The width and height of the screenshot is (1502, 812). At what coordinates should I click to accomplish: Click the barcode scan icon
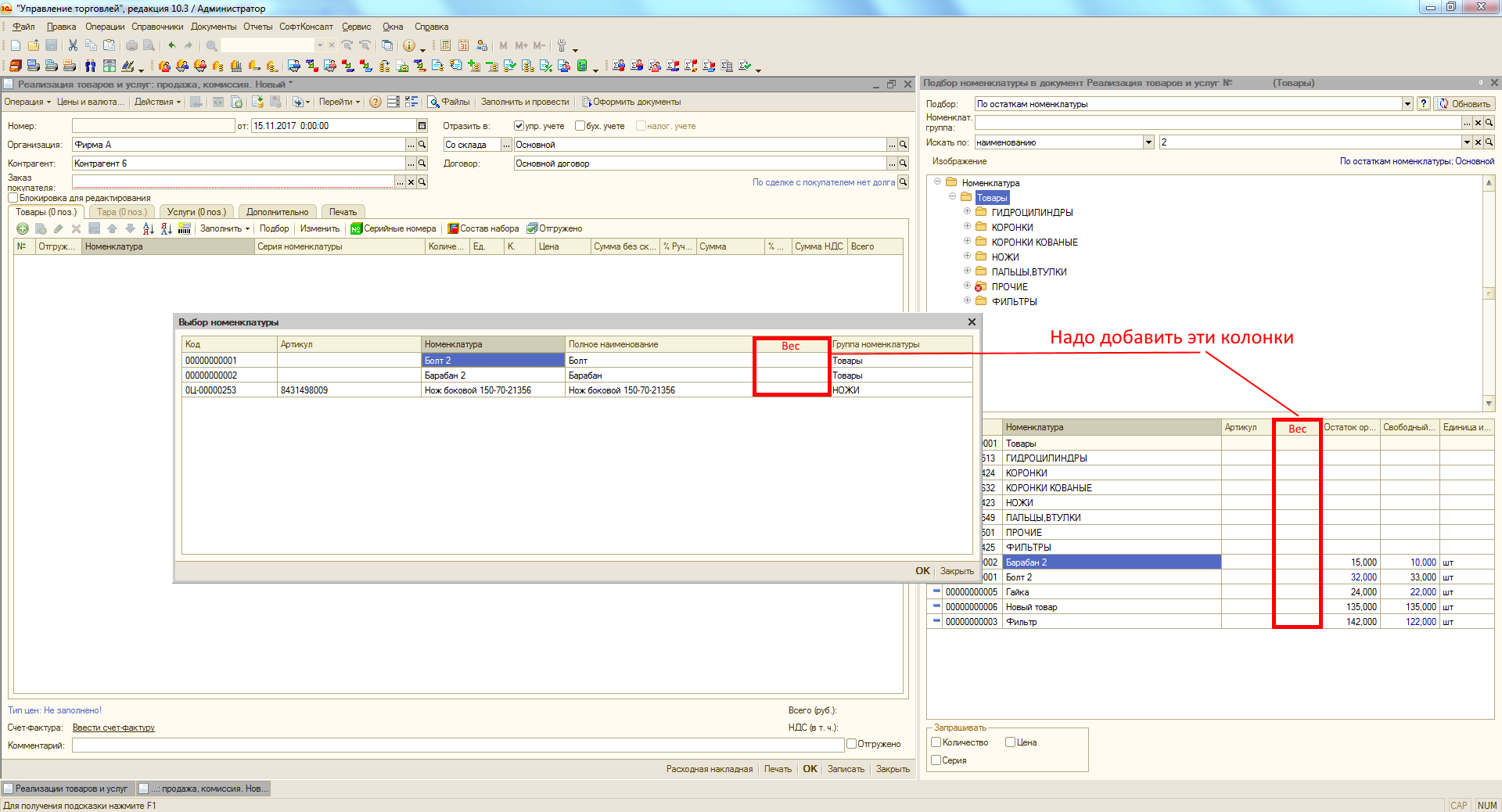[x=185, y=228]
